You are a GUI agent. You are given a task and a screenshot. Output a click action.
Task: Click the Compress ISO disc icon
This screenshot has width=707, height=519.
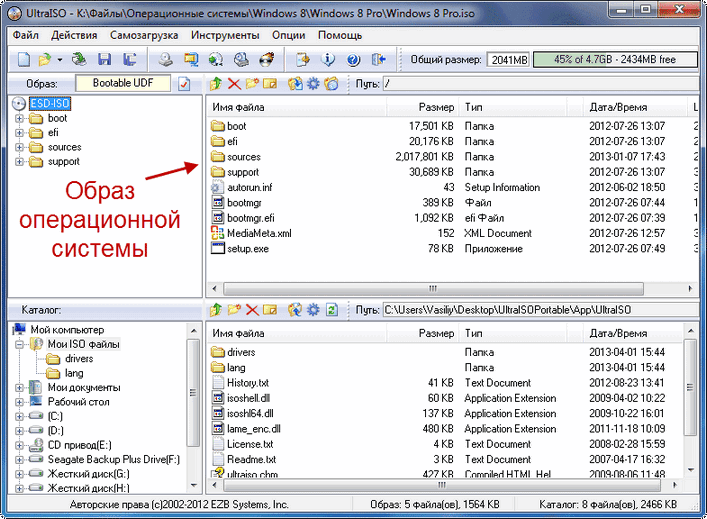tap(216, 59)
